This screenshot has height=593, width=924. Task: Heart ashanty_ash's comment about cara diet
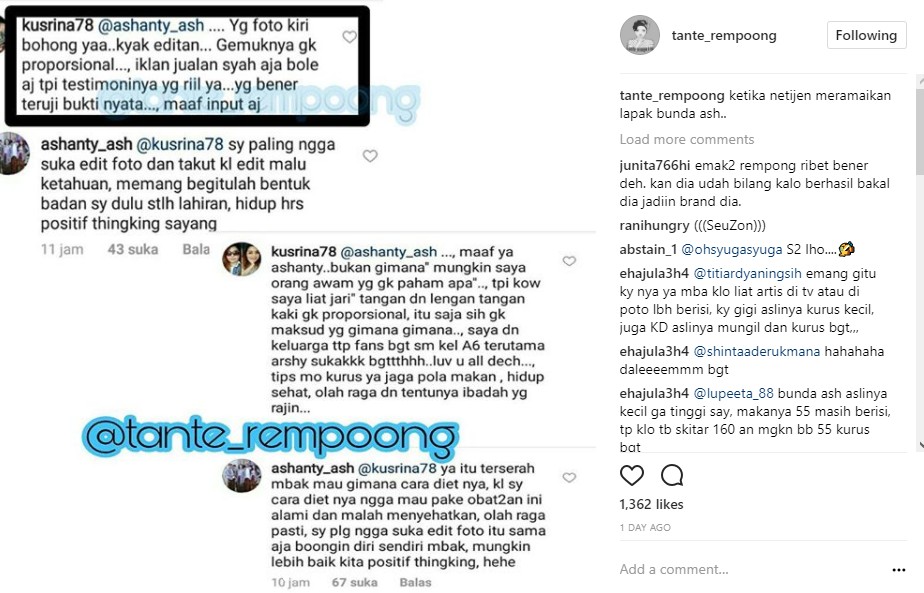pyautogui.click(x=569, y=477)
